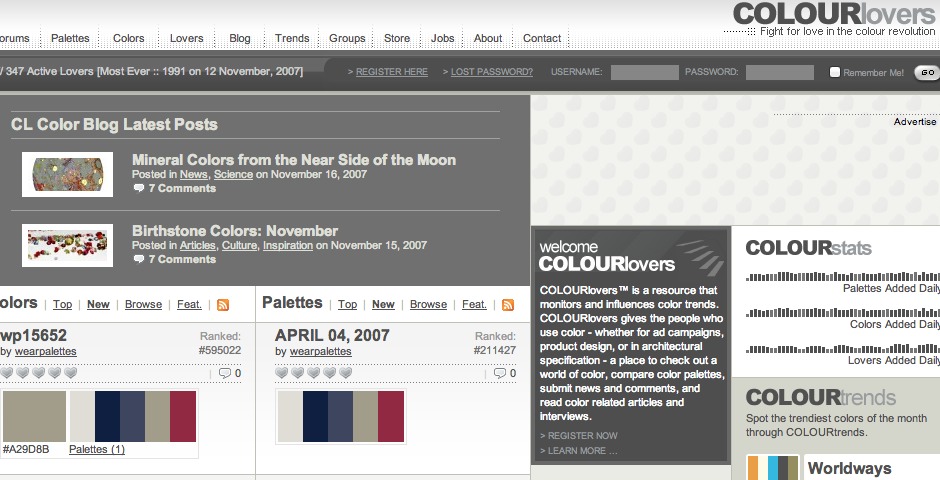940x480 pixels.
Task: Click the Birthstone November post thumbnail
Action: click(x=67, y=246)
